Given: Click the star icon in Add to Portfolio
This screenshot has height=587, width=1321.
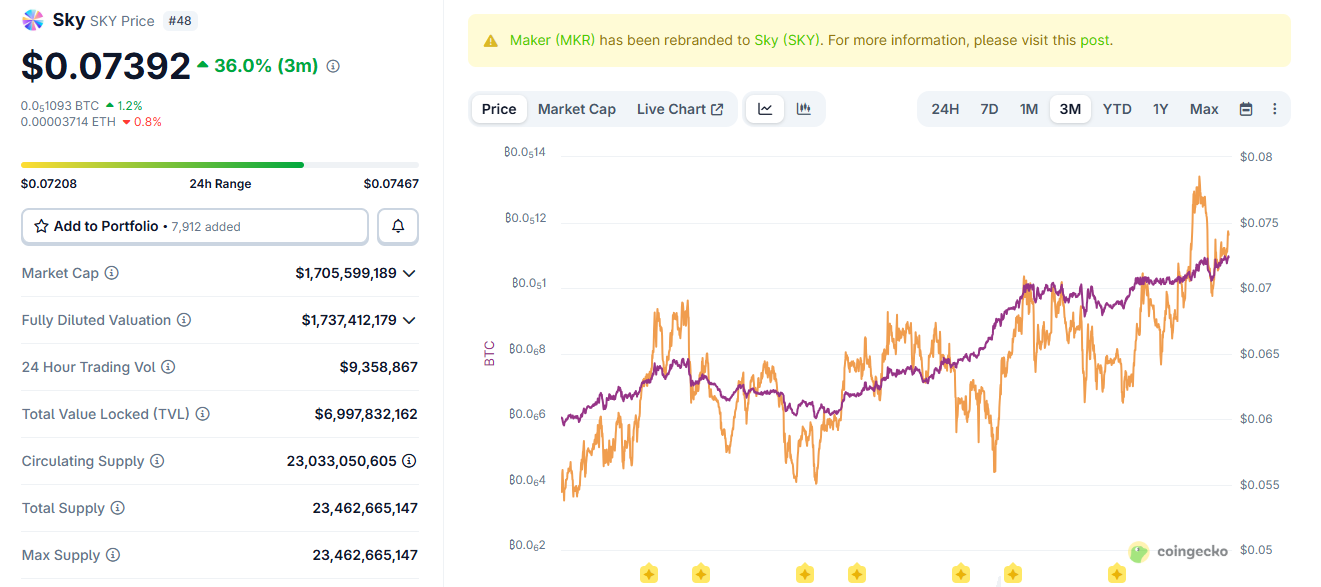Looking at the screenshot, I should [x=41, y=226].
